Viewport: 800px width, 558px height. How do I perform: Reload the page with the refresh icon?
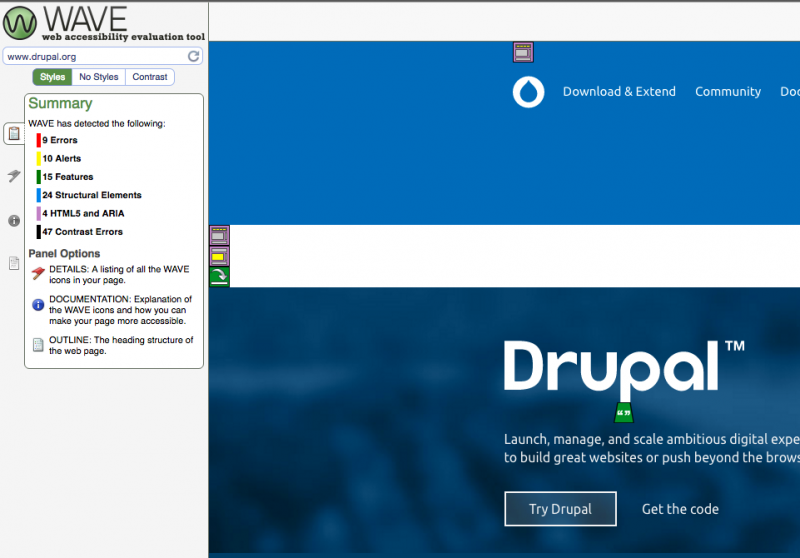click(193, 56)
